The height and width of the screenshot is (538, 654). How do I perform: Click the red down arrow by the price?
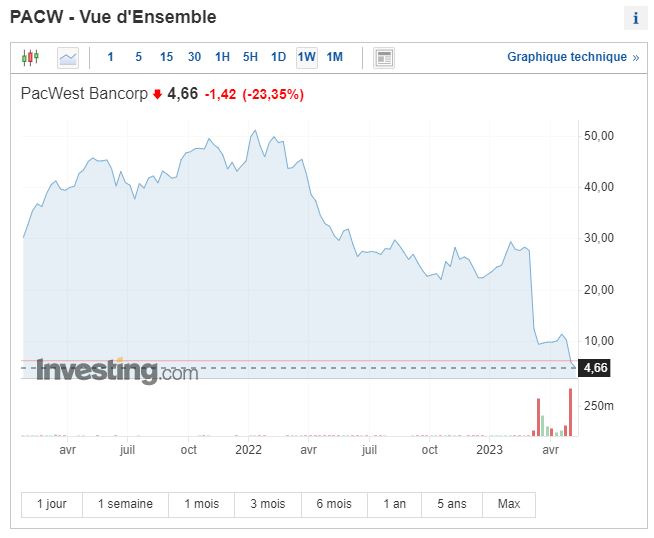[157, 95]
